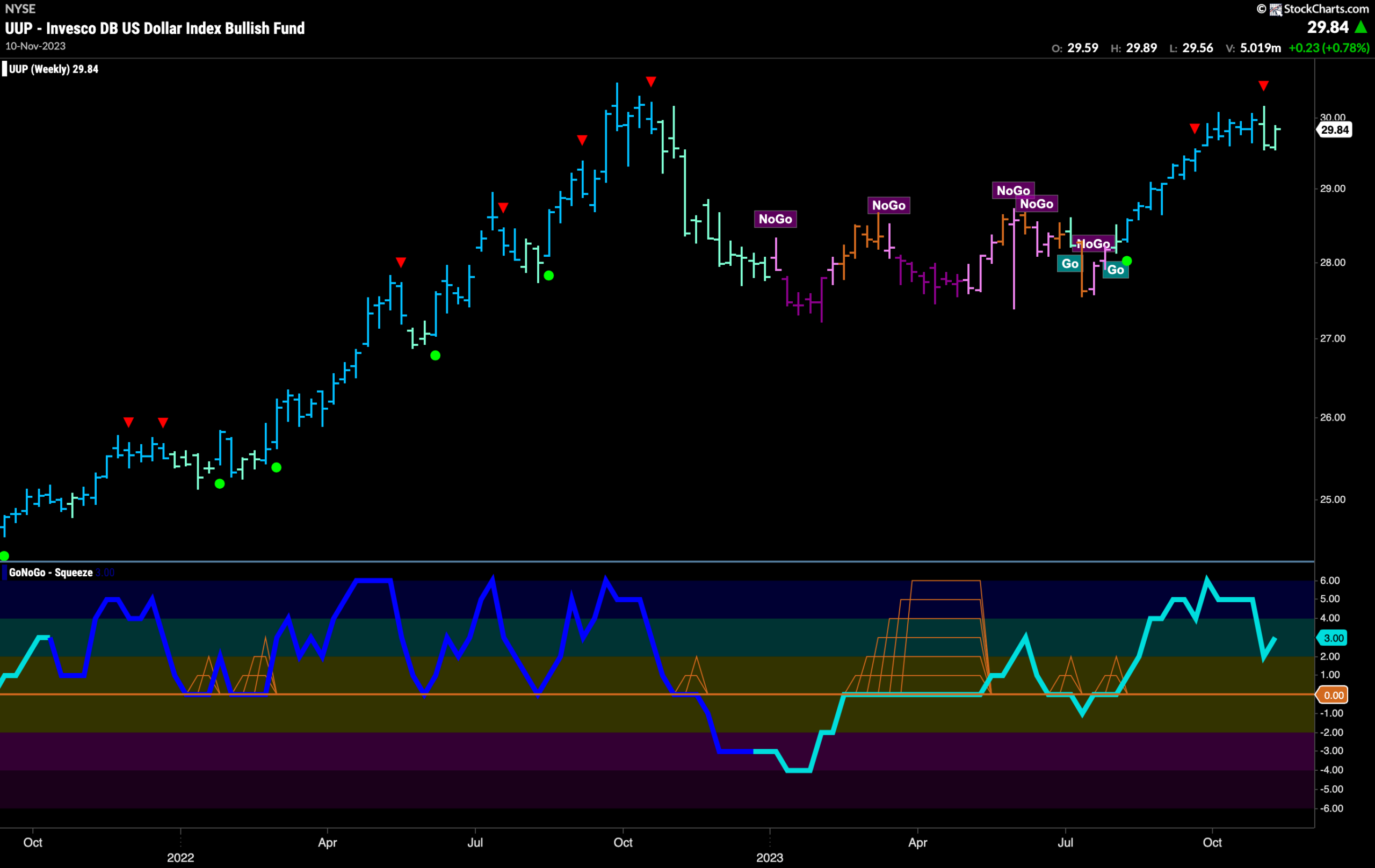Screen dimensions: 1375x868
Task: Click the NoGo label near March 2023
Action: 888,206
